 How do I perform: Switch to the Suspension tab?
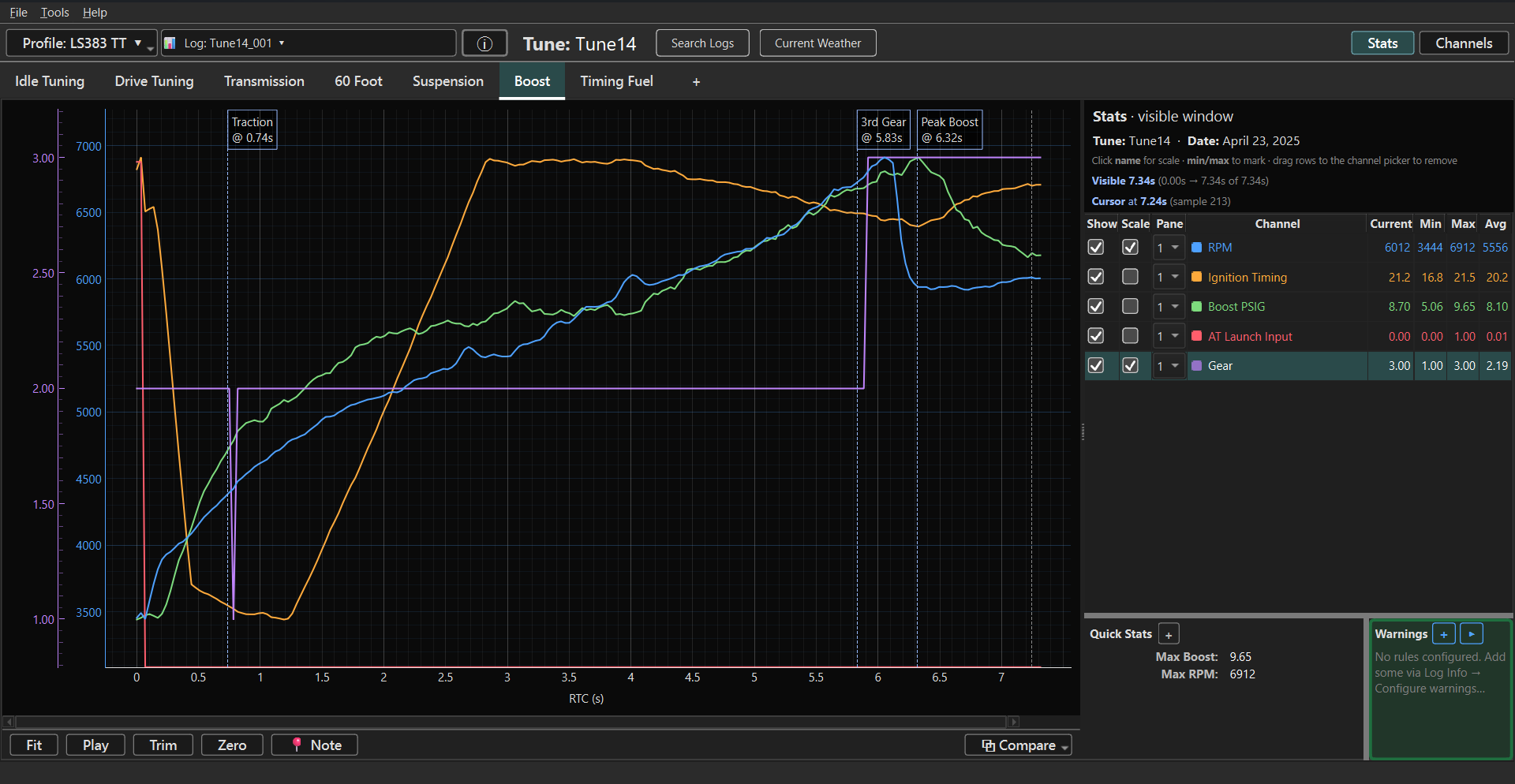pyautogui.click(x=447, y=81)
